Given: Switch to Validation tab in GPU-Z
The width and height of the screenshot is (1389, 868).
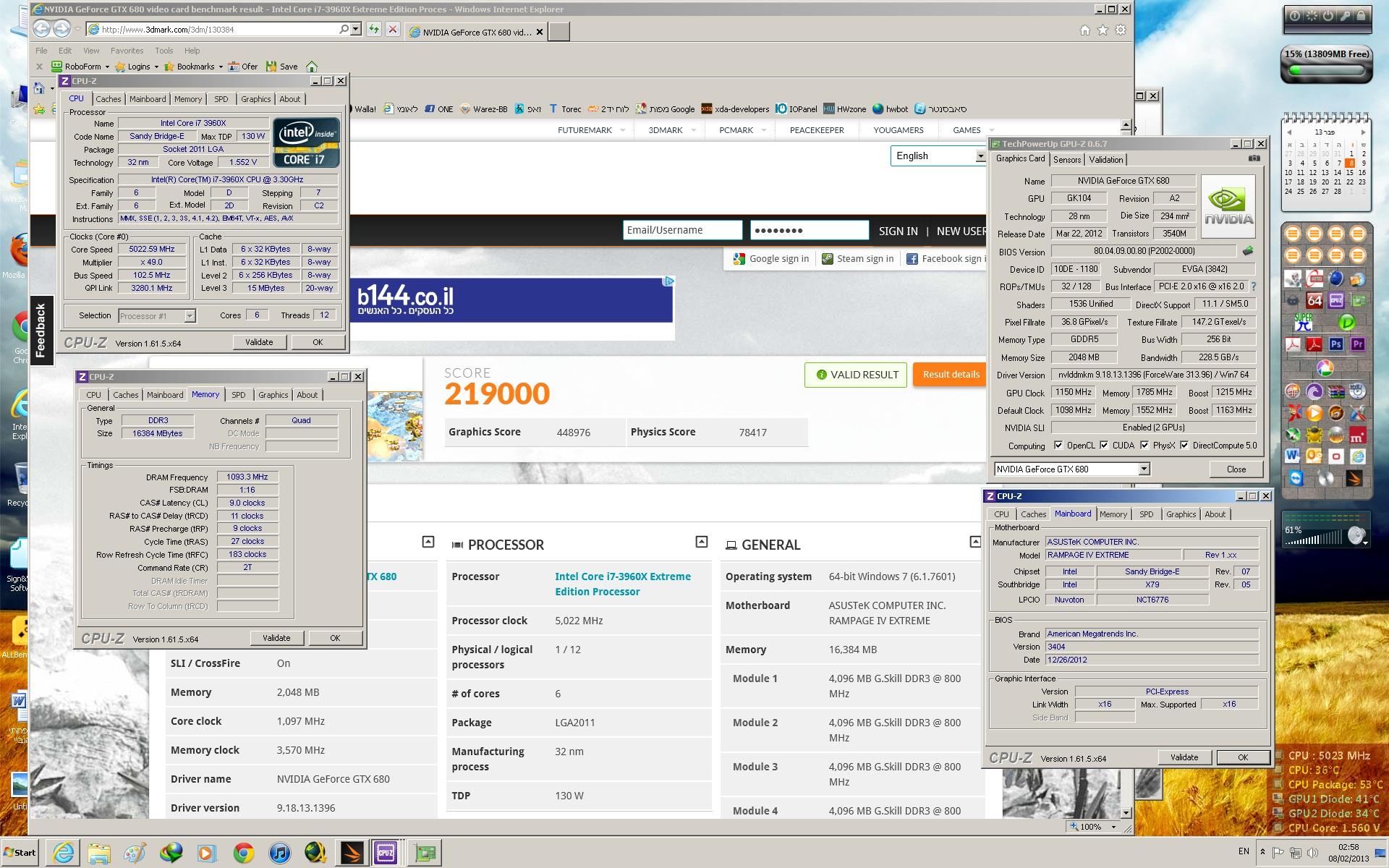Looking at the screenshot, I should [1106, 159].
